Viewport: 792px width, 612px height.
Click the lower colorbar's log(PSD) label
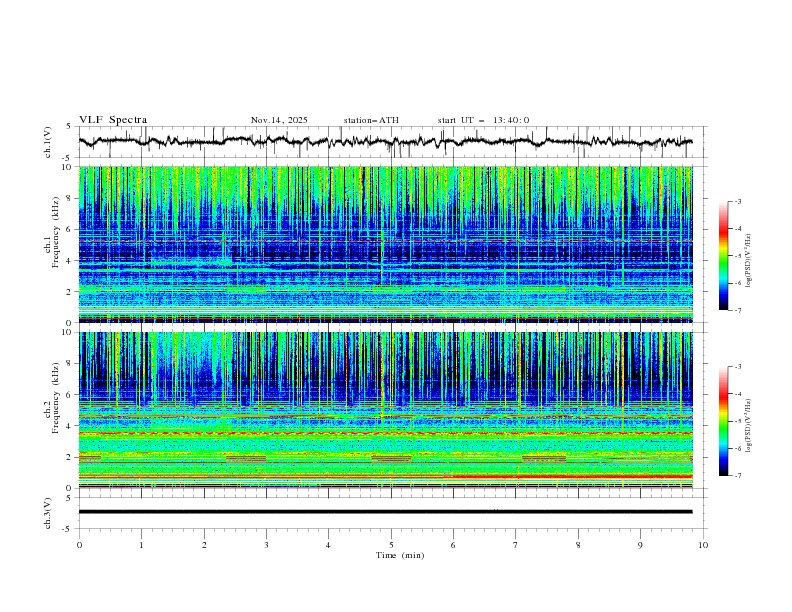(x=749, y=425)
